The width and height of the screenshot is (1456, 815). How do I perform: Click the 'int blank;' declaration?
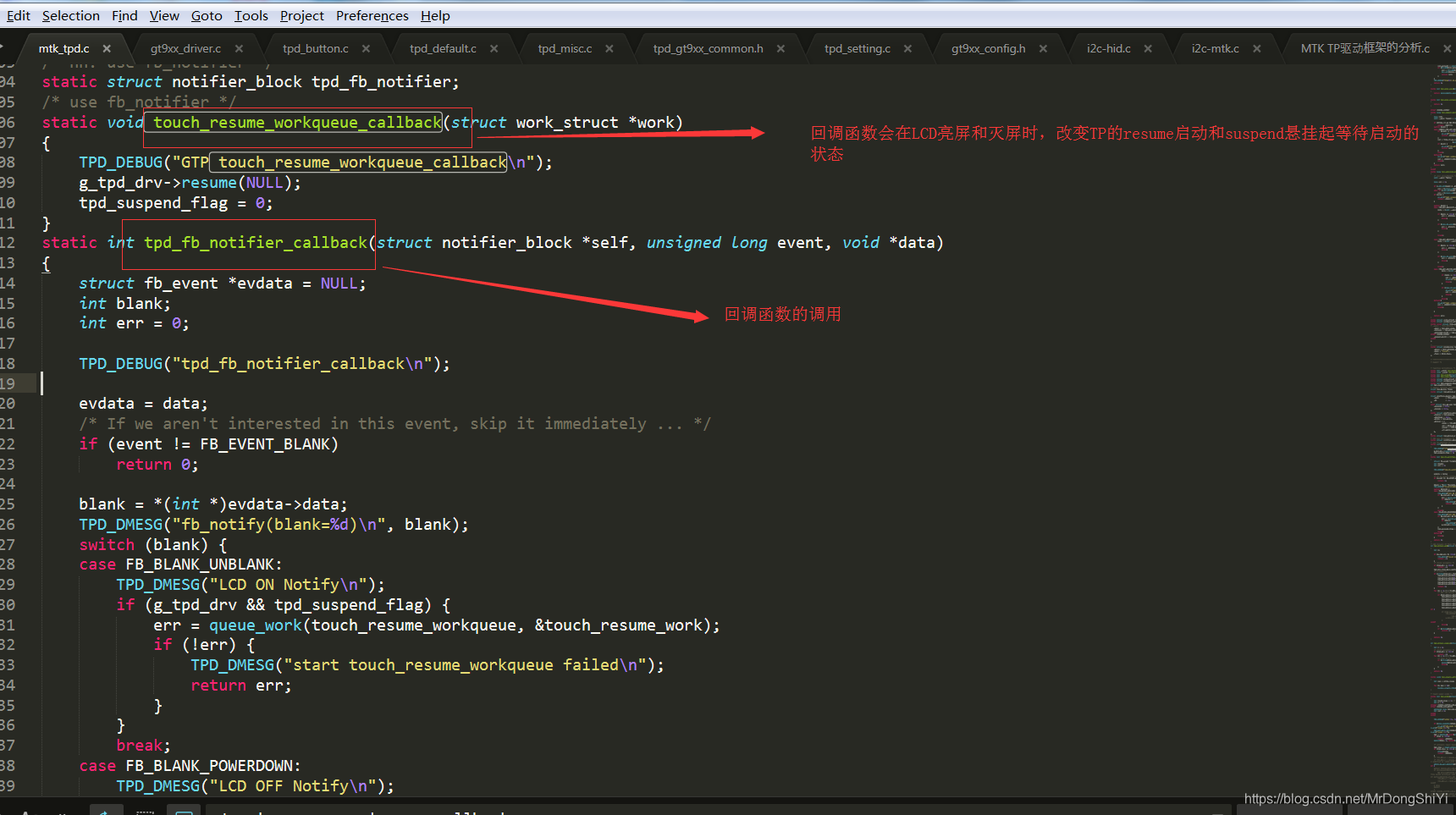[124, 304]
